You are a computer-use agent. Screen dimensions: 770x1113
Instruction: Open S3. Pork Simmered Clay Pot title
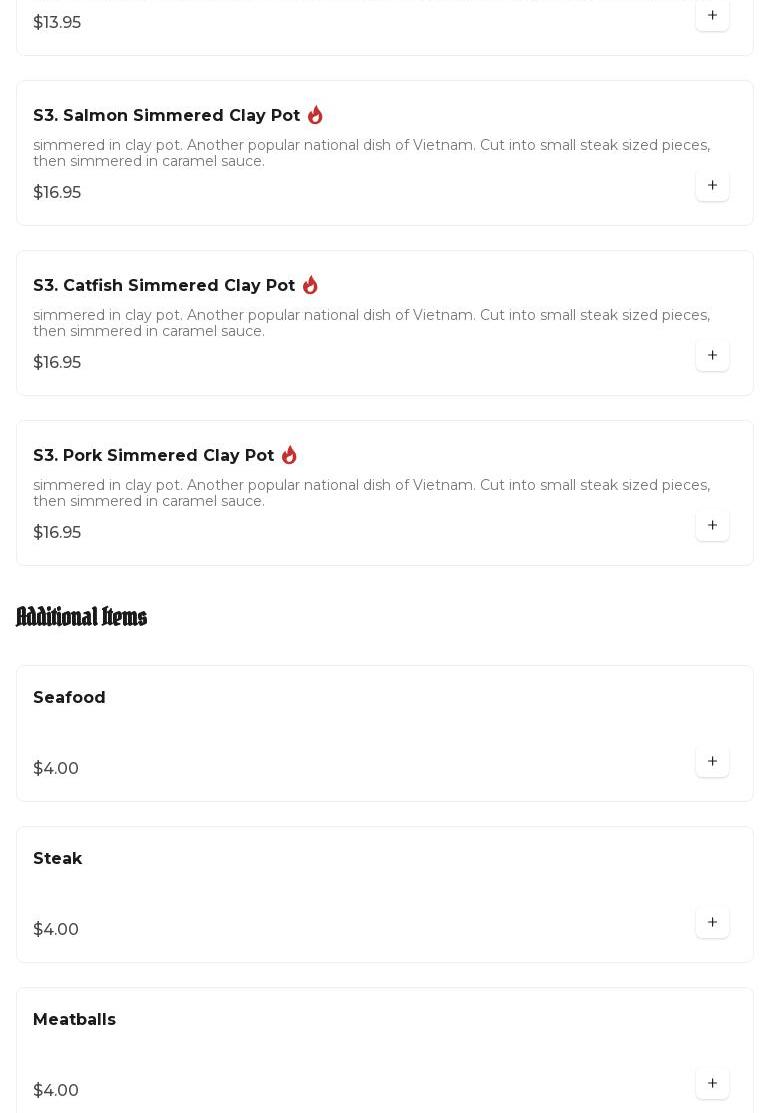click(x=153, y=455)
